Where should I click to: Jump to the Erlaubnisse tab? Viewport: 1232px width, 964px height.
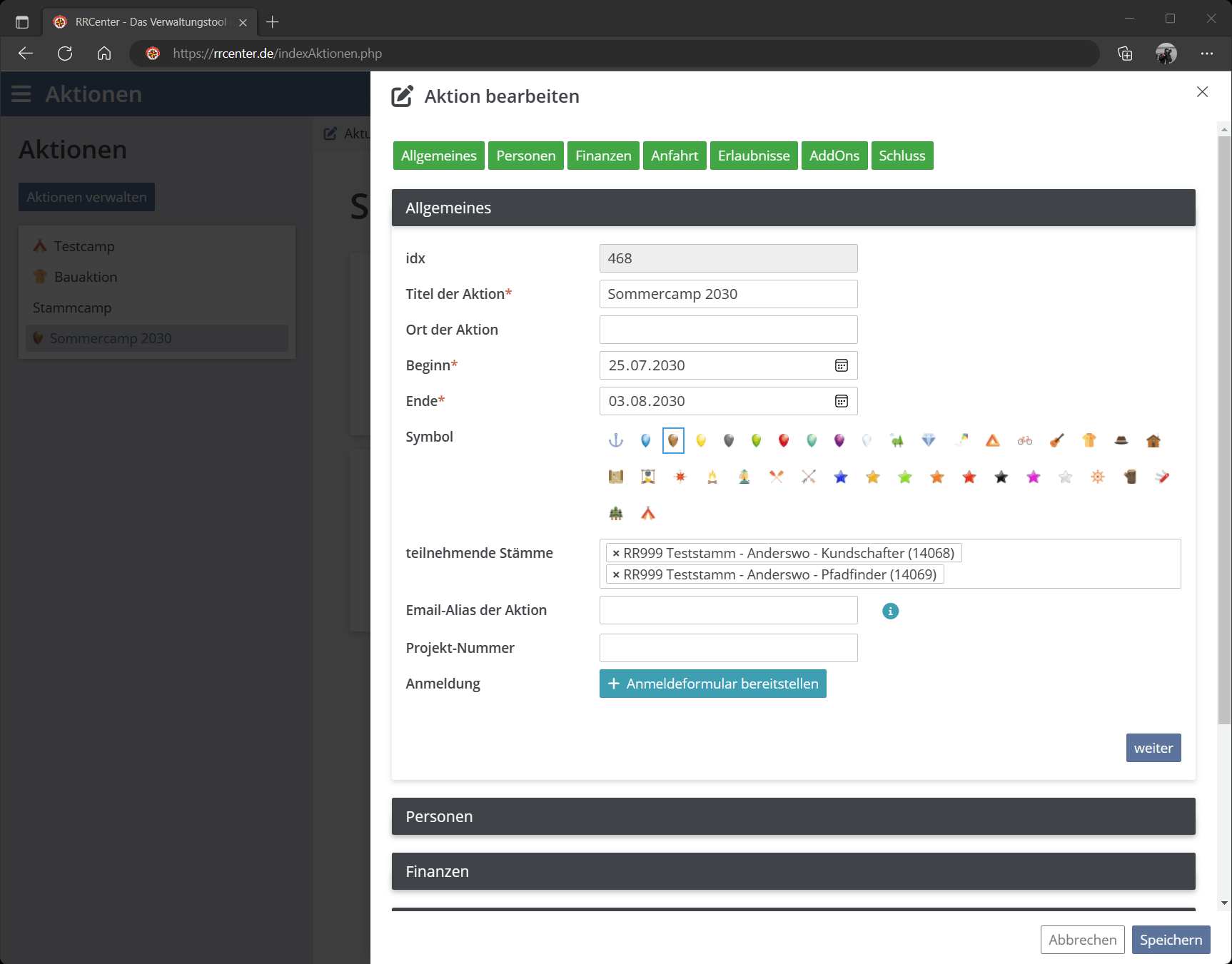click(753, 156)
